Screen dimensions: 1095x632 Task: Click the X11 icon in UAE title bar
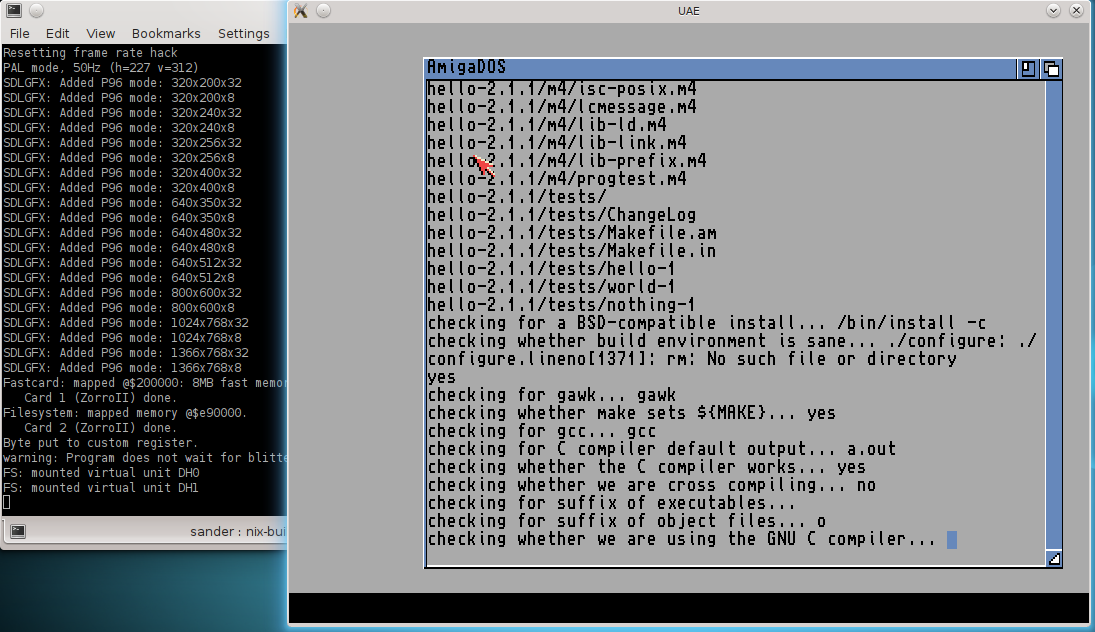(x=300, y=10)
